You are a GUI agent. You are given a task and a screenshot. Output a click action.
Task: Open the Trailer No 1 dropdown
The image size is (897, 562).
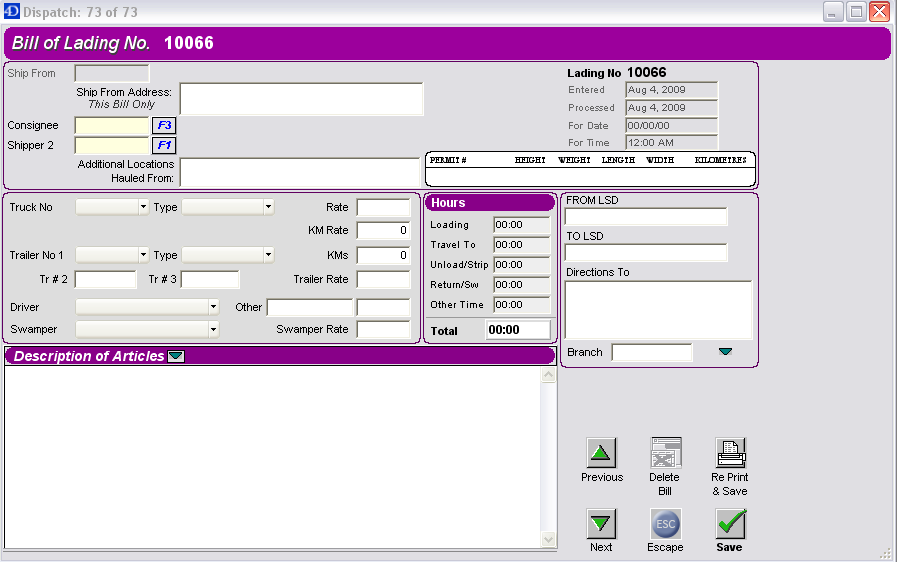pyautogui.click(x=143, y=255)
